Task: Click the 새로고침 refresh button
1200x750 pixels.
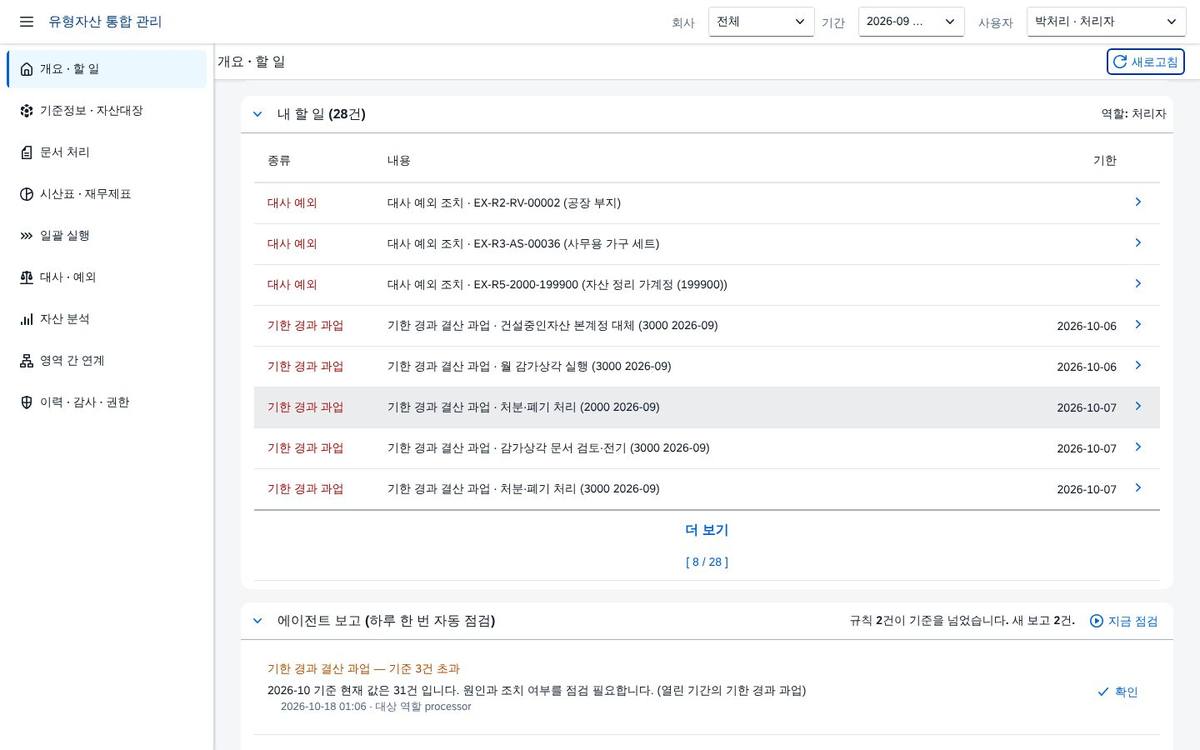Action: 1145,62
